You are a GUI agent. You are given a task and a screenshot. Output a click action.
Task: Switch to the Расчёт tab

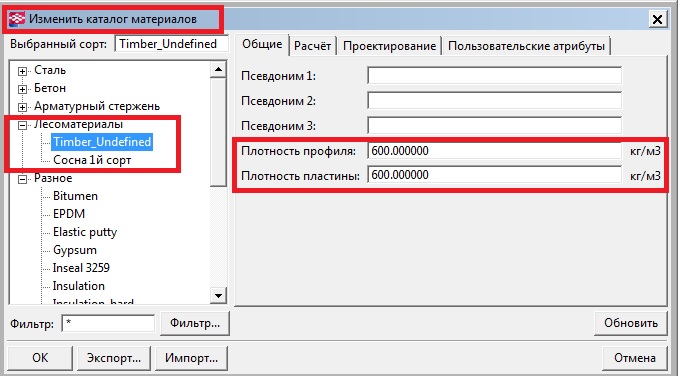coord(312,46)
